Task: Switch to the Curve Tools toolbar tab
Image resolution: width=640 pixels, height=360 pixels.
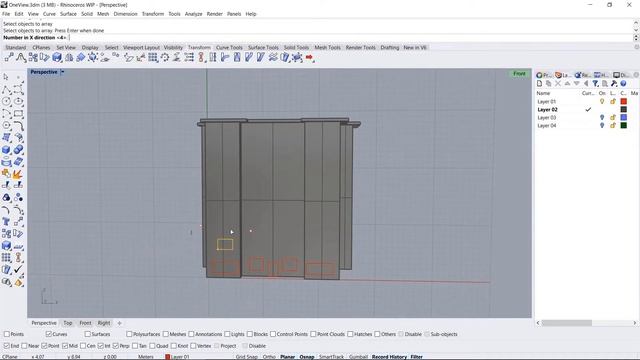Action: pos(229,48)
